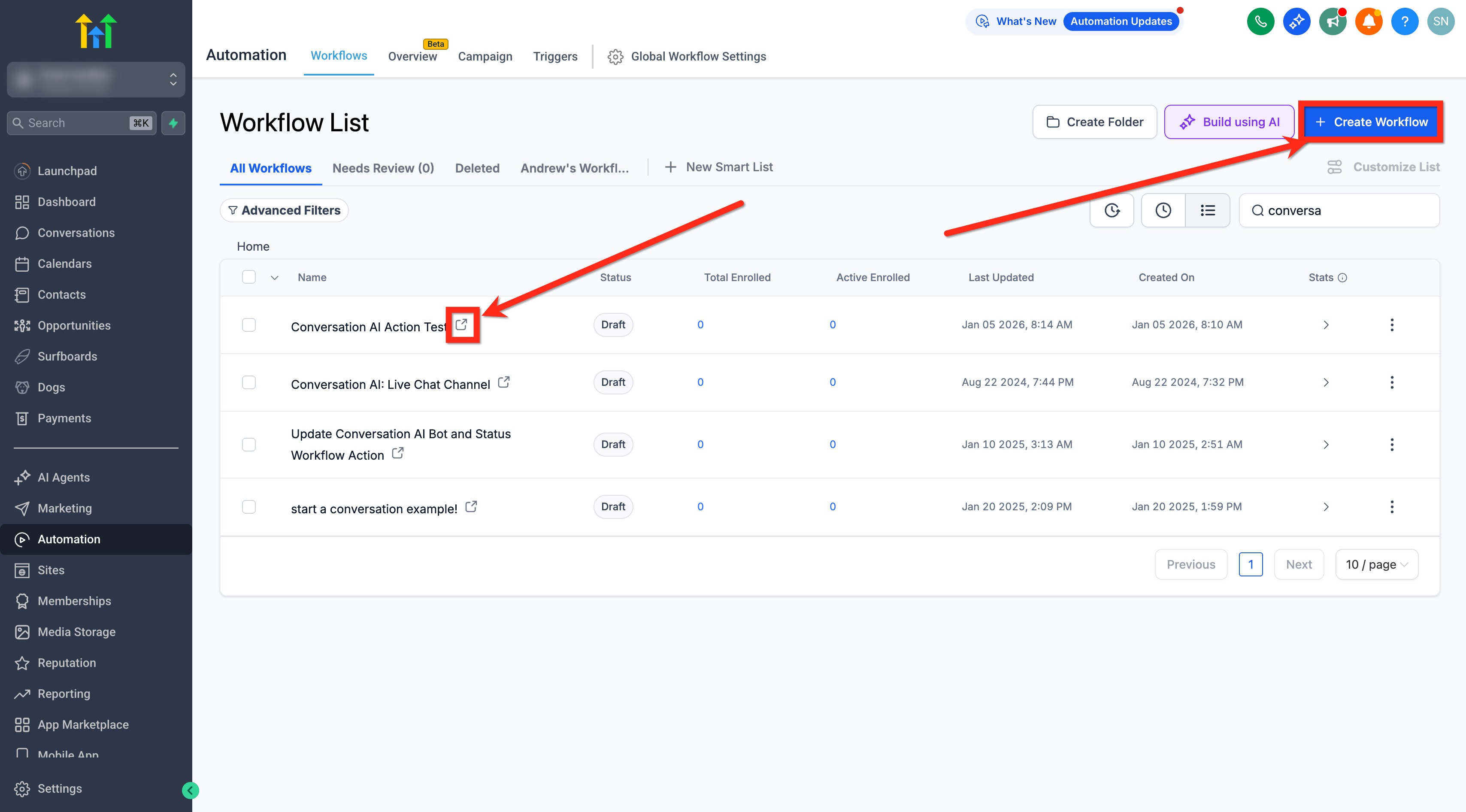Open Conversation AI Action Test in new tab

[x=461, y=324]
